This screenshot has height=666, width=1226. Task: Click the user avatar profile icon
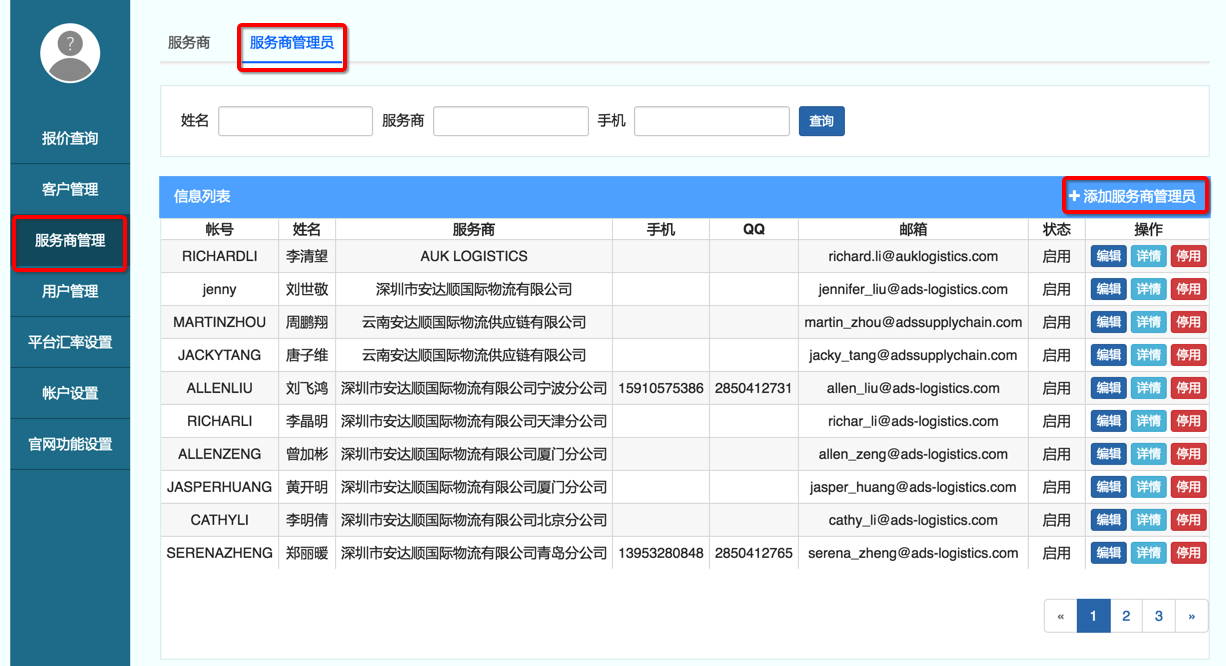(70, 53)
